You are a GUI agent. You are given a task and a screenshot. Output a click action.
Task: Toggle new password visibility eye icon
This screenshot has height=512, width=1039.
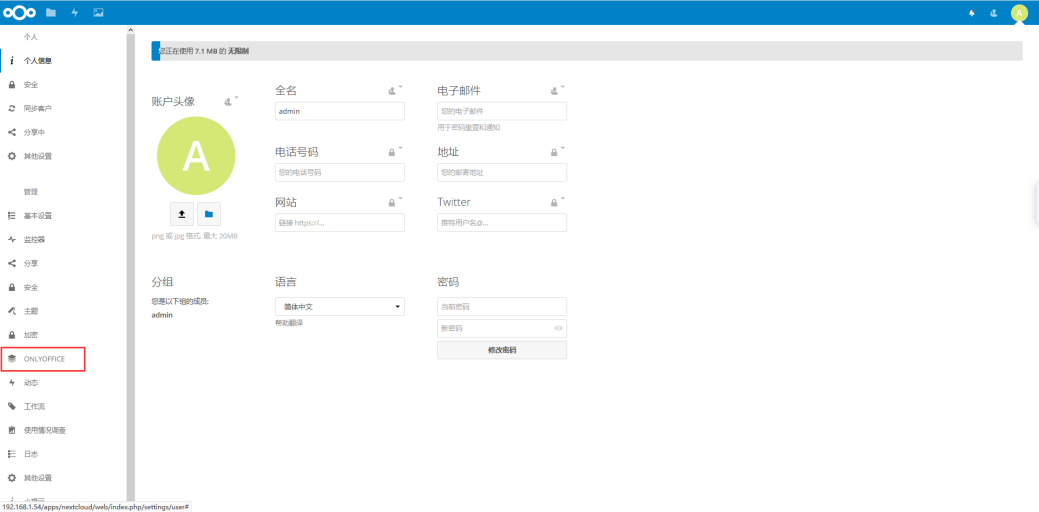point(558,328)
